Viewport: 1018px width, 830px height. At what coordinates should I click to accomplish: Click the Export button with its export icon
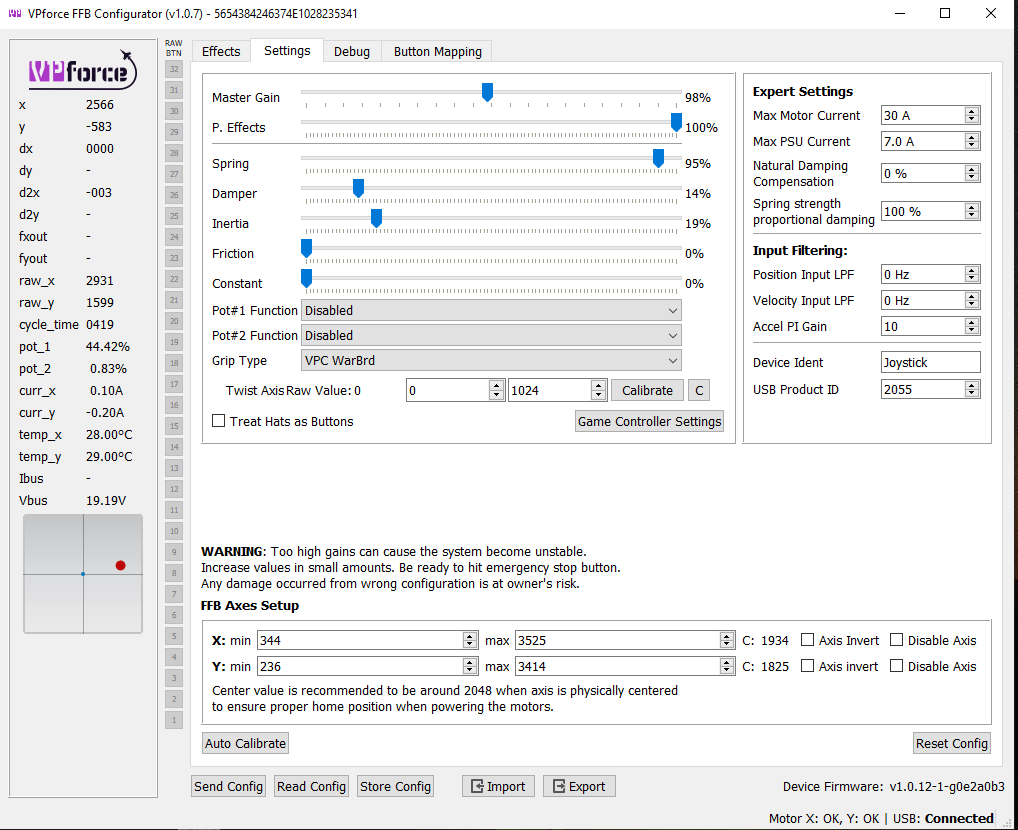(x=579, y=786)
